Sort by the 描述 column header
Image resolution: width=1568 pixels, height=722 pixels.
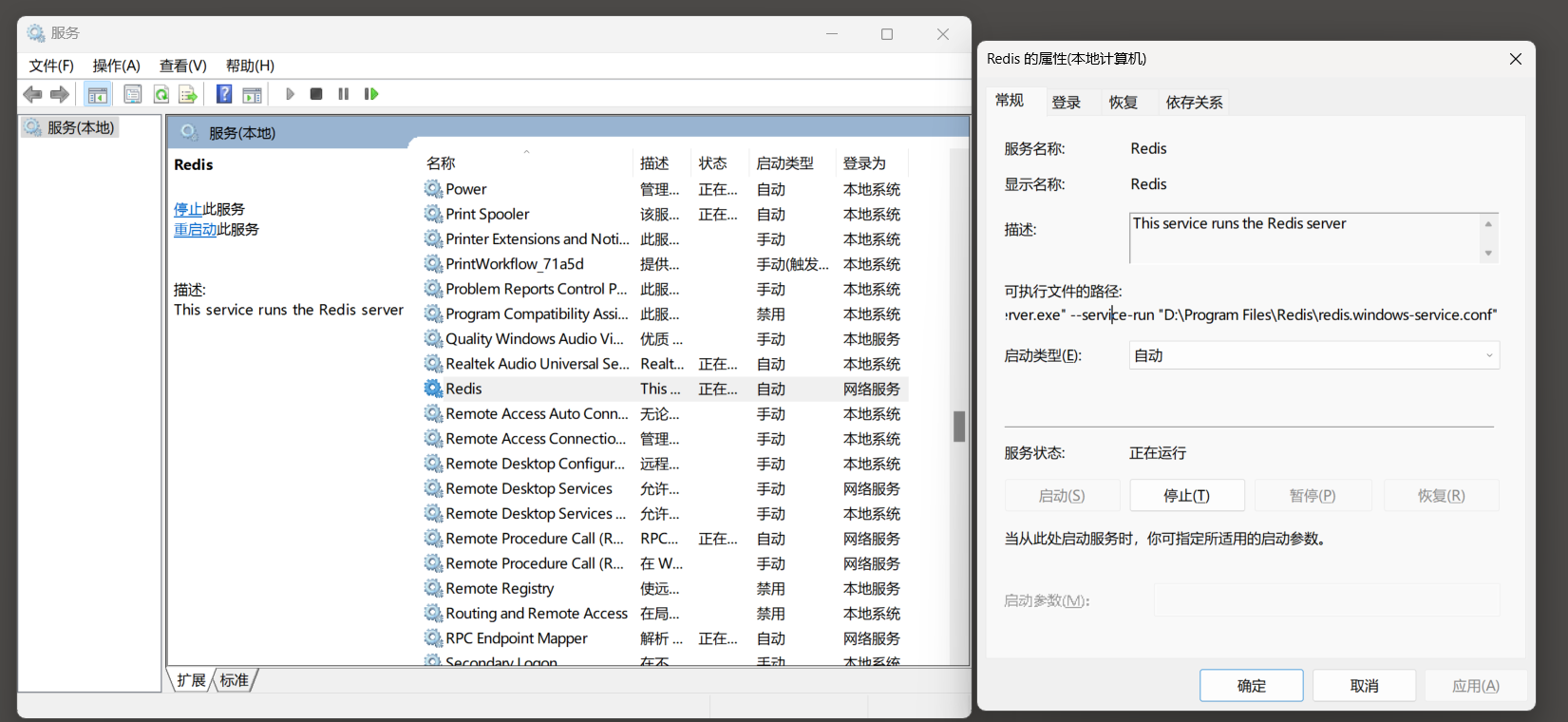(x=662, y=163)
